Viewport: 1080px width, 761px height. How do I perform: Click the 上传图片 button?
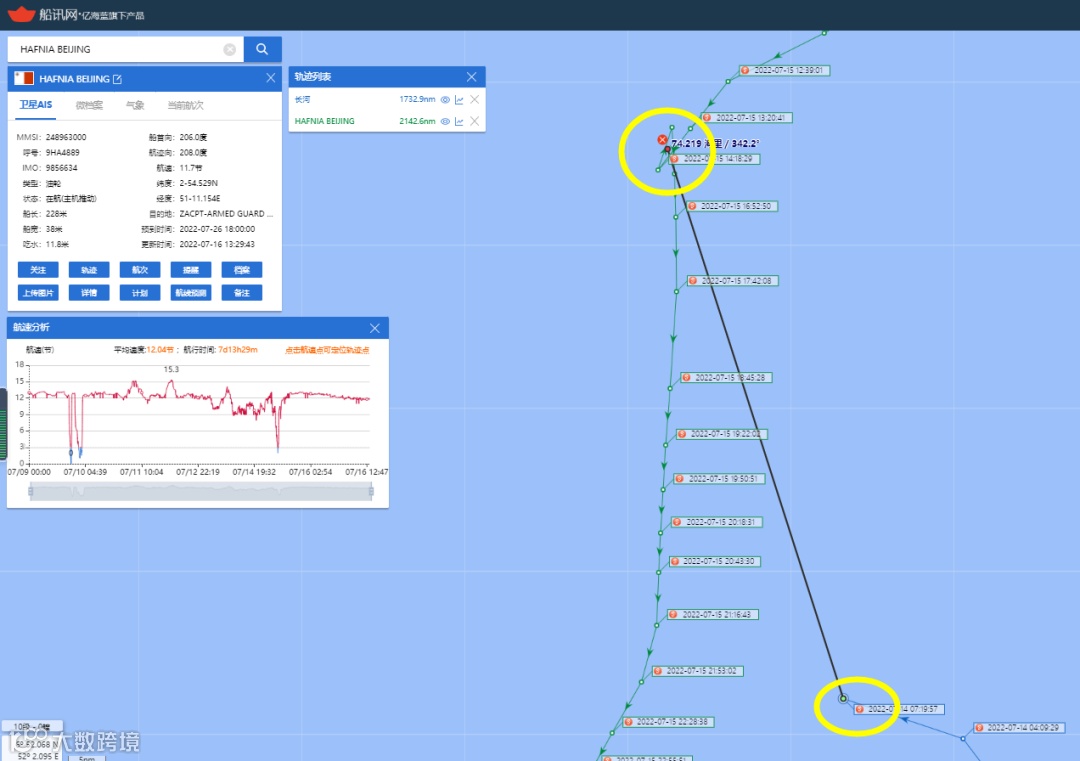coord(38,293)
